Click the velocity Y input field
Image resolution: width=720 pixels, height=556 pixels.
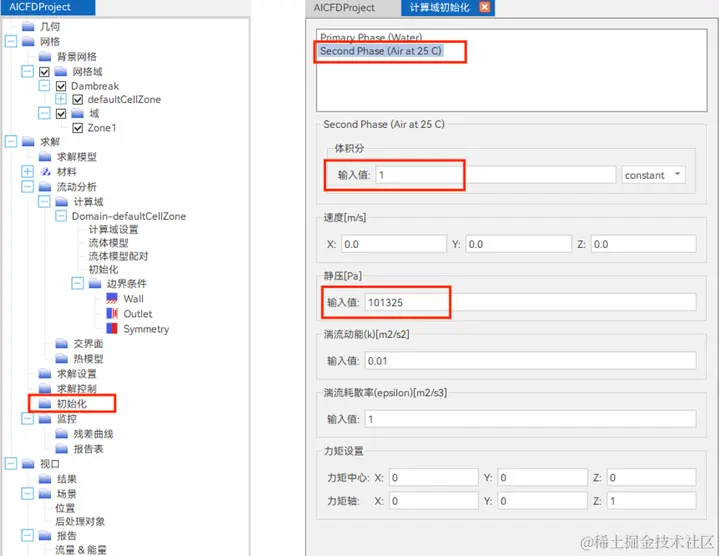(x=518, y=244)
